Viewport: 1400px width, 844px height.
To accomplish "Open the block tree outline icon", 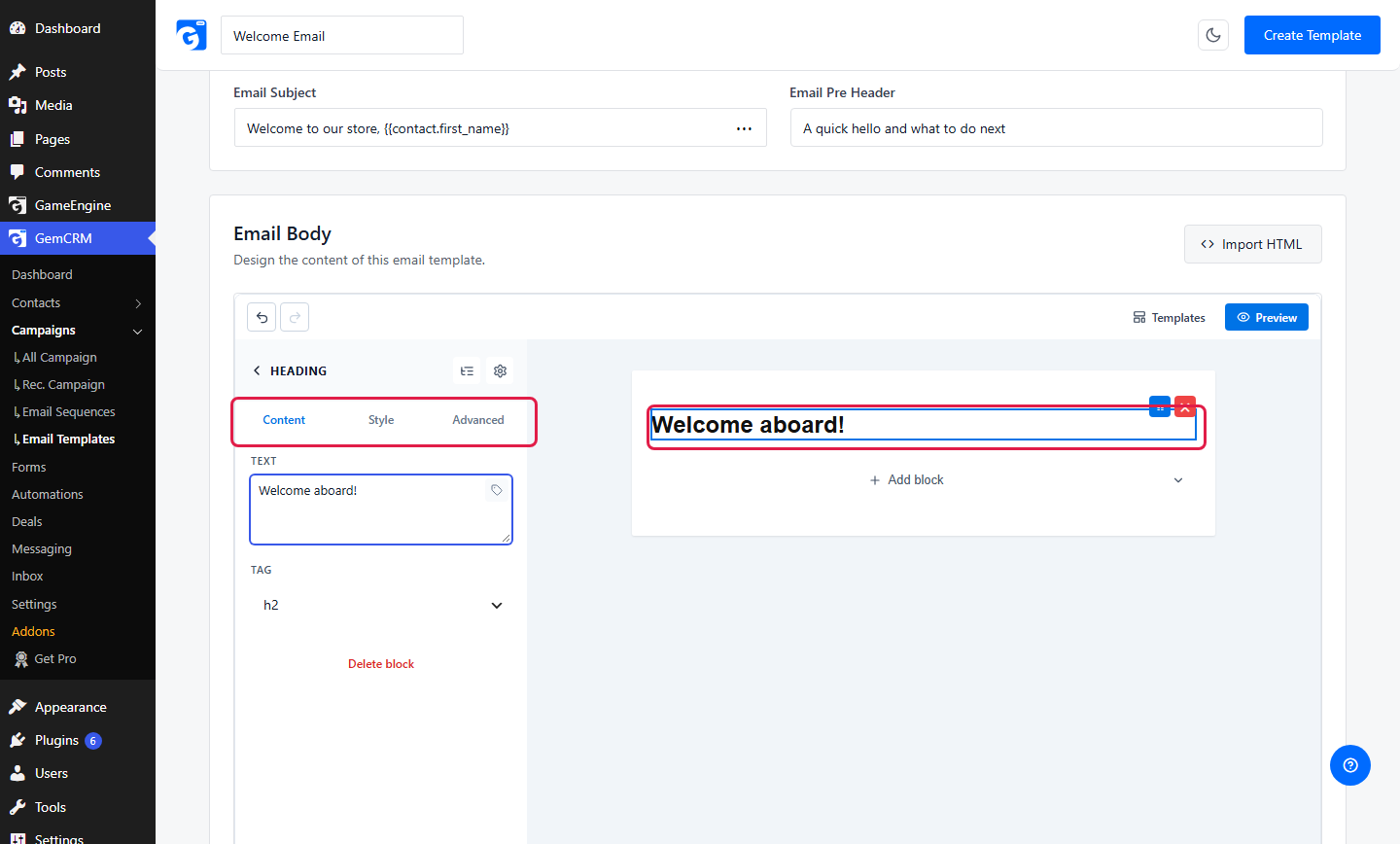I will (x=468, y=370).
